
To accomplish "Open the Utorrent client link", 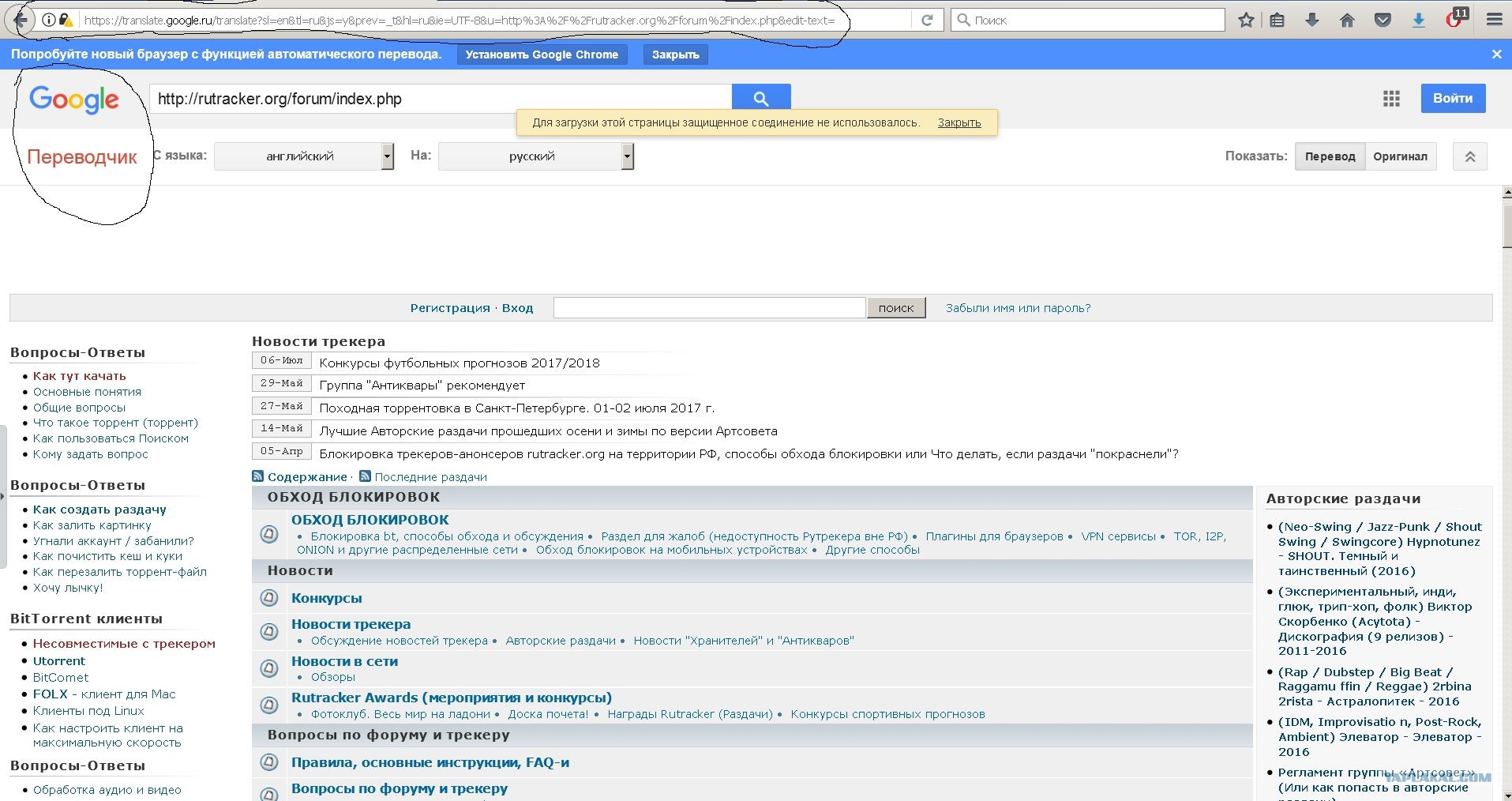I will coord(58,661).
